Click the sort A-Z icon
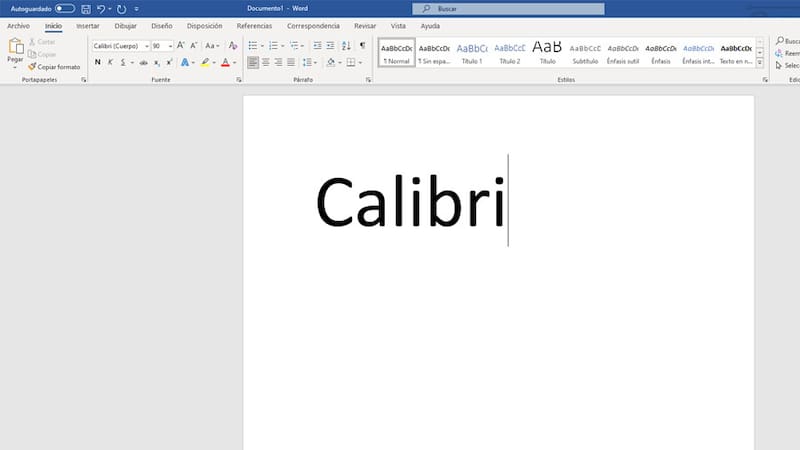Viewport: 800px width, 450px height. 346,46
